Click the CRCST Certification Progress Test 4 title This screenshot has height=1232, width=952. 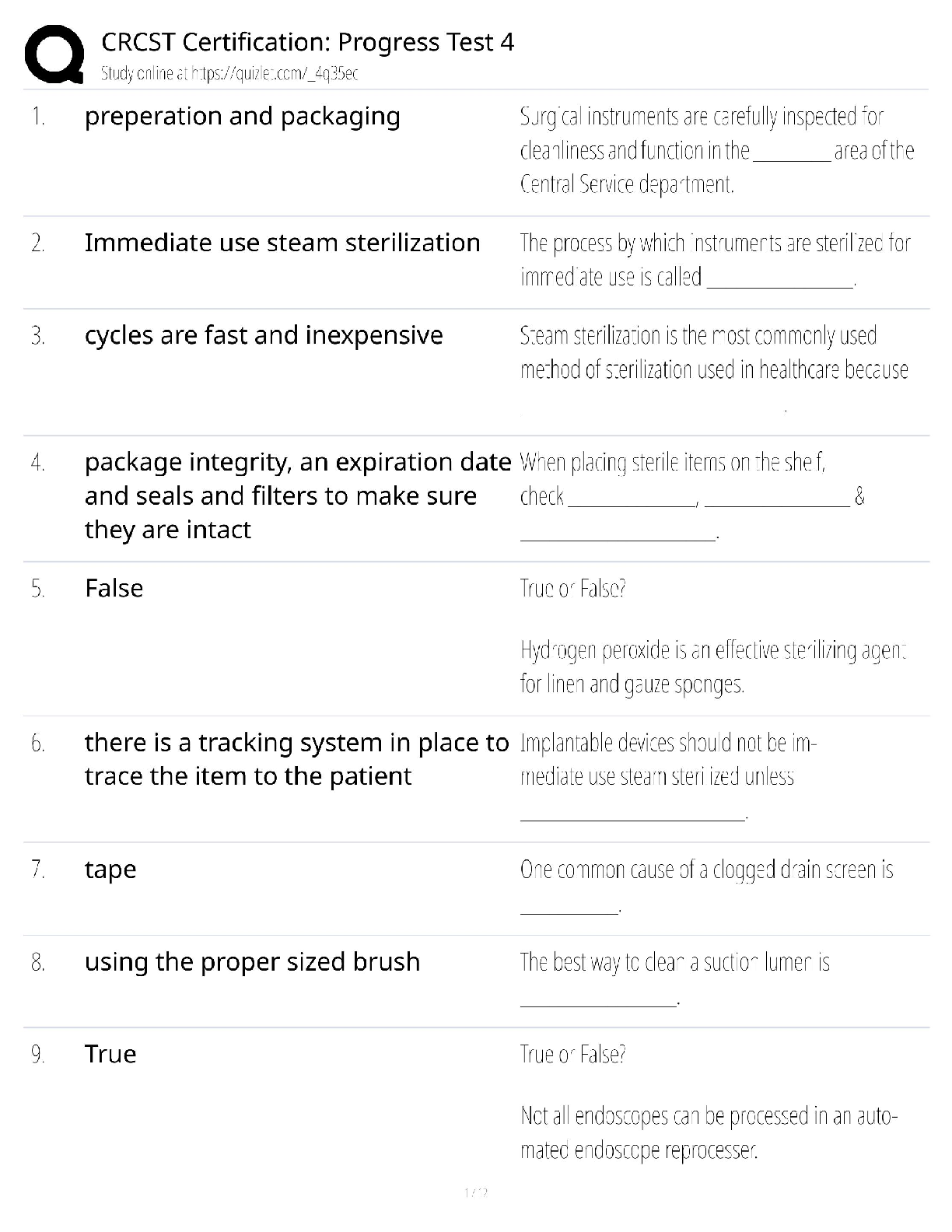pyautogui.click(x=307, y=42)
